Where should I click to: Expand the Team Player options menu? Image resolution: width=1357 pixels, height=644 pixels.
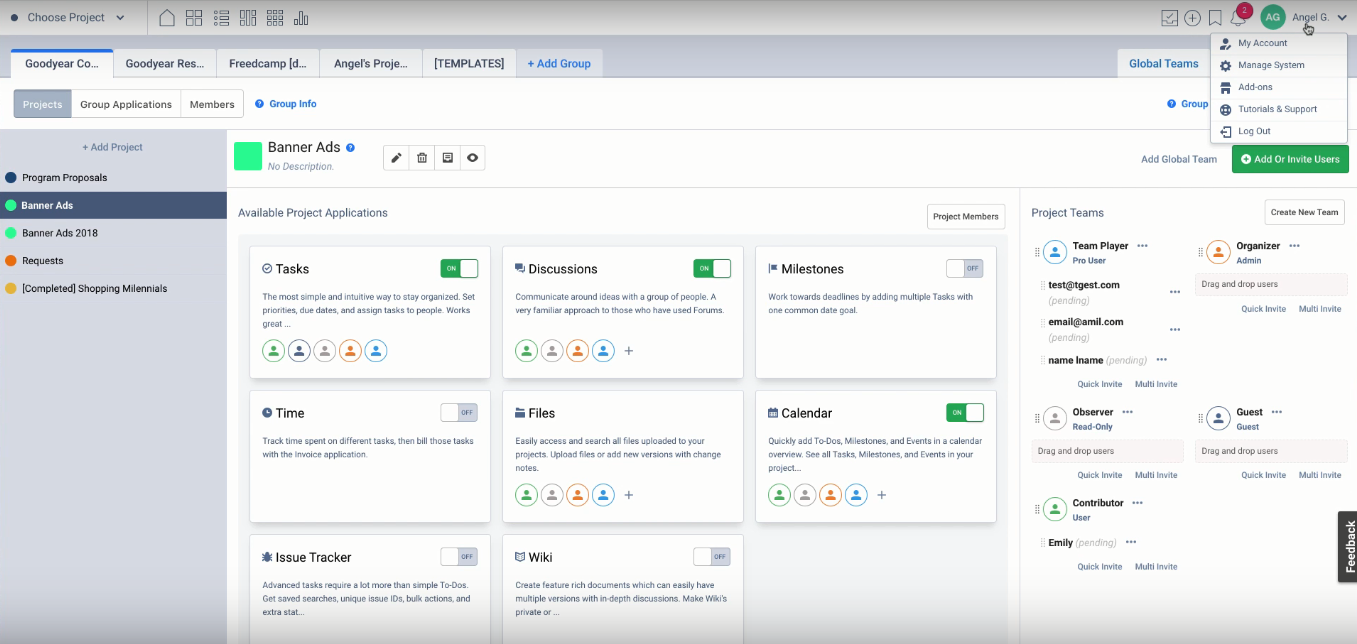[x=1142, y=246]
